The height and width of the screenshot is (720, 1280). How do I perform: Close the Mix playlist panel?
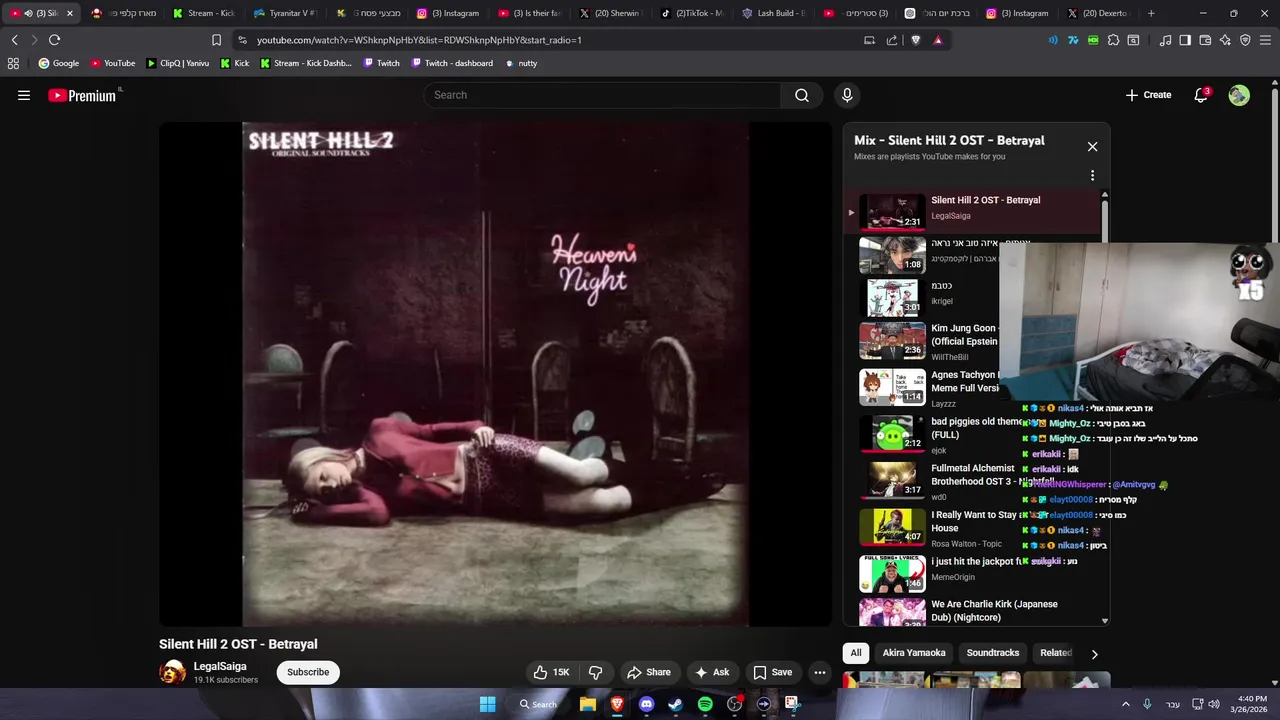1092,147
